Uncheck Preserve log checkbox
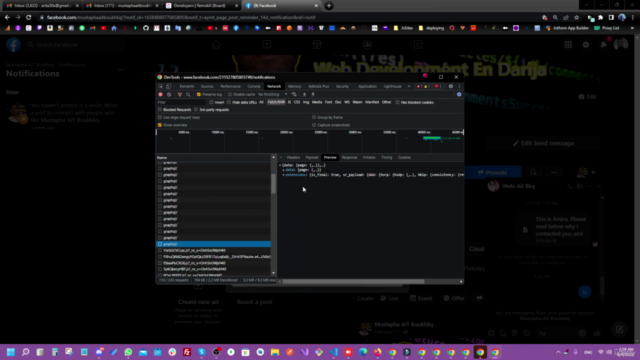Image resolution: width=640 pixels, height=360 pixels. 199,94
